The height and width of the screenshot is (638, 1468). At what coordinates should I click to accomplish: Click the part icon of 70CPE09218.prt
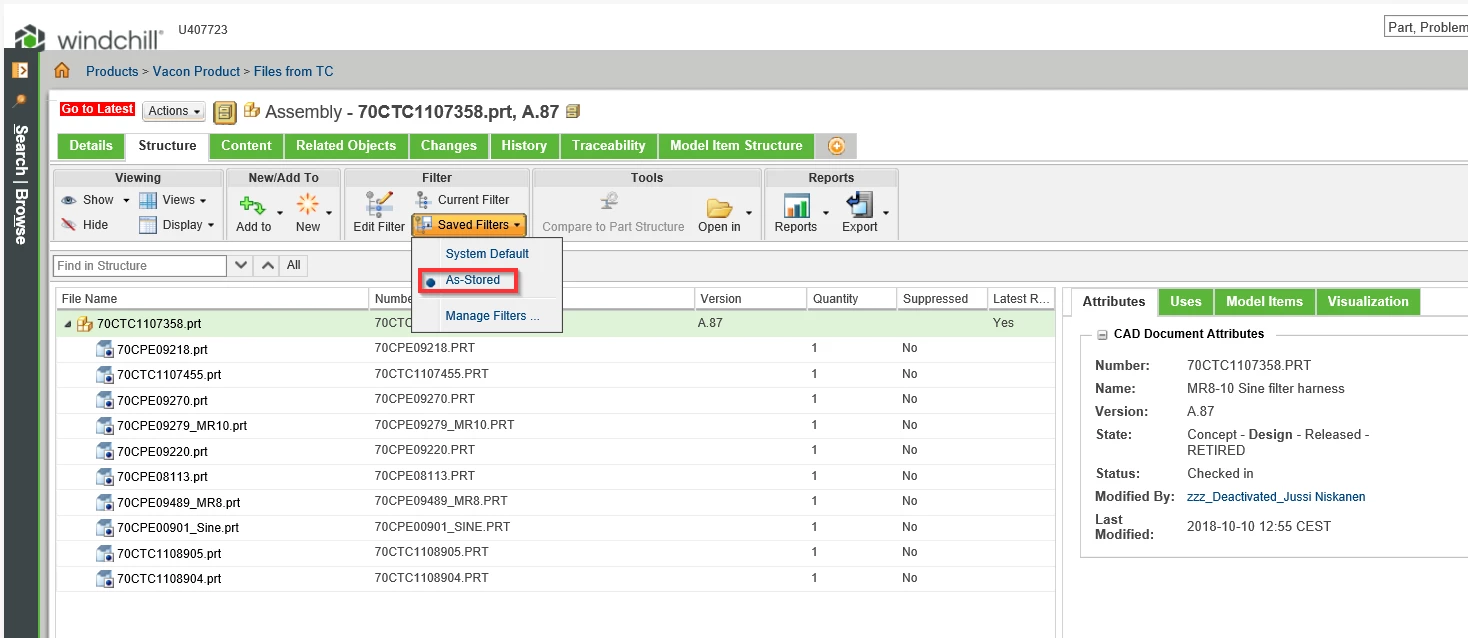tap(105, 350)
